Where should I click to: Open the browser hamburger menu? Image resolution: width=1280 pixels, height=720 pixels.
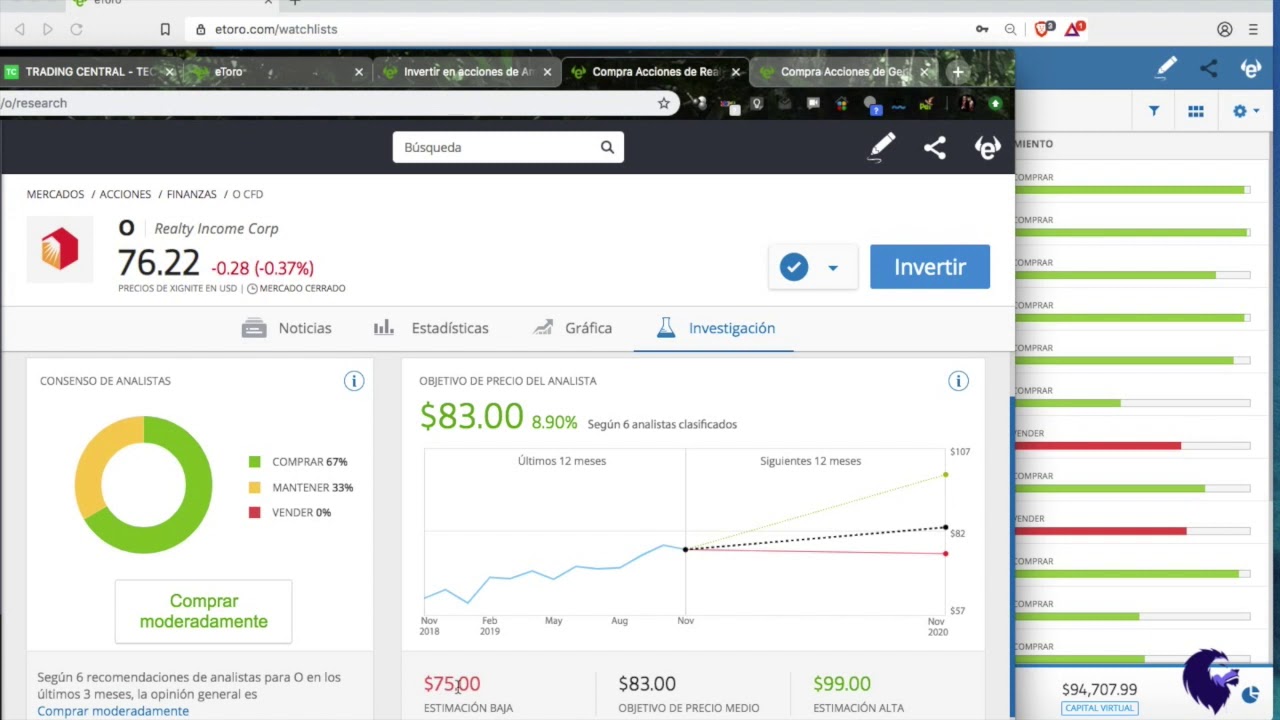(1253, 29)
